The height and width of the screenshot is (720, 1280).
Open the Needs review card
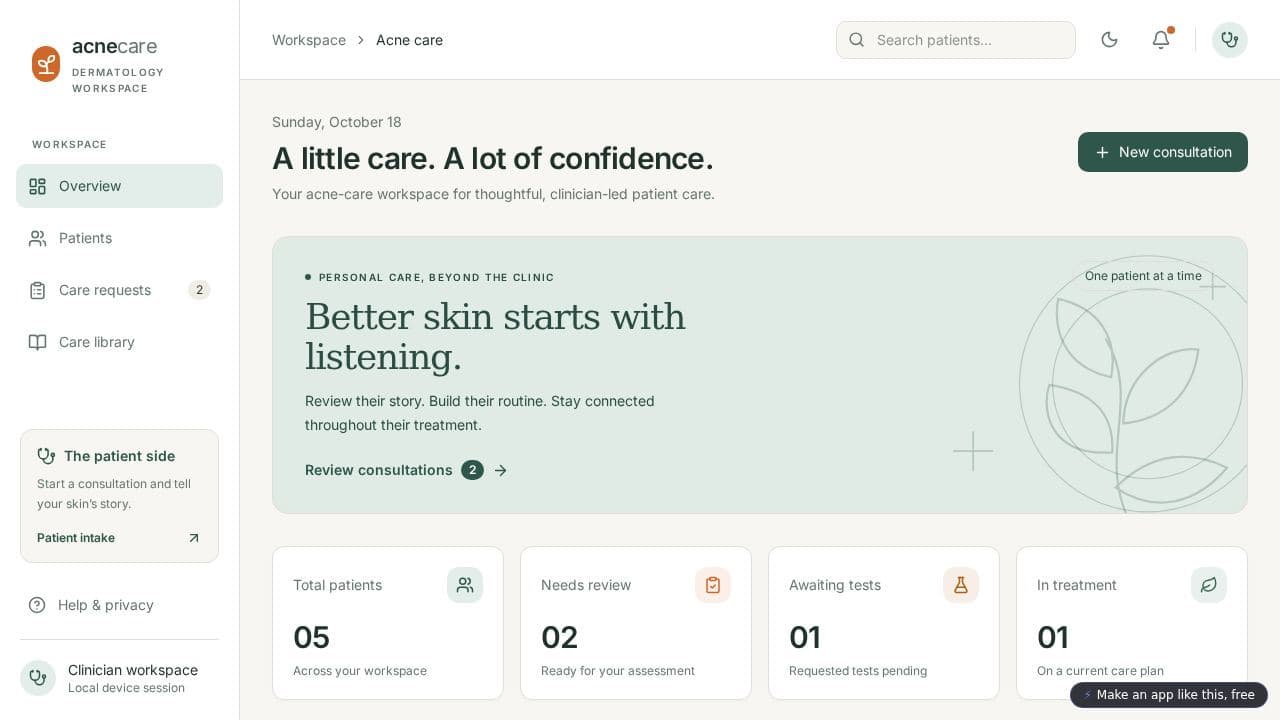point(636,623)
